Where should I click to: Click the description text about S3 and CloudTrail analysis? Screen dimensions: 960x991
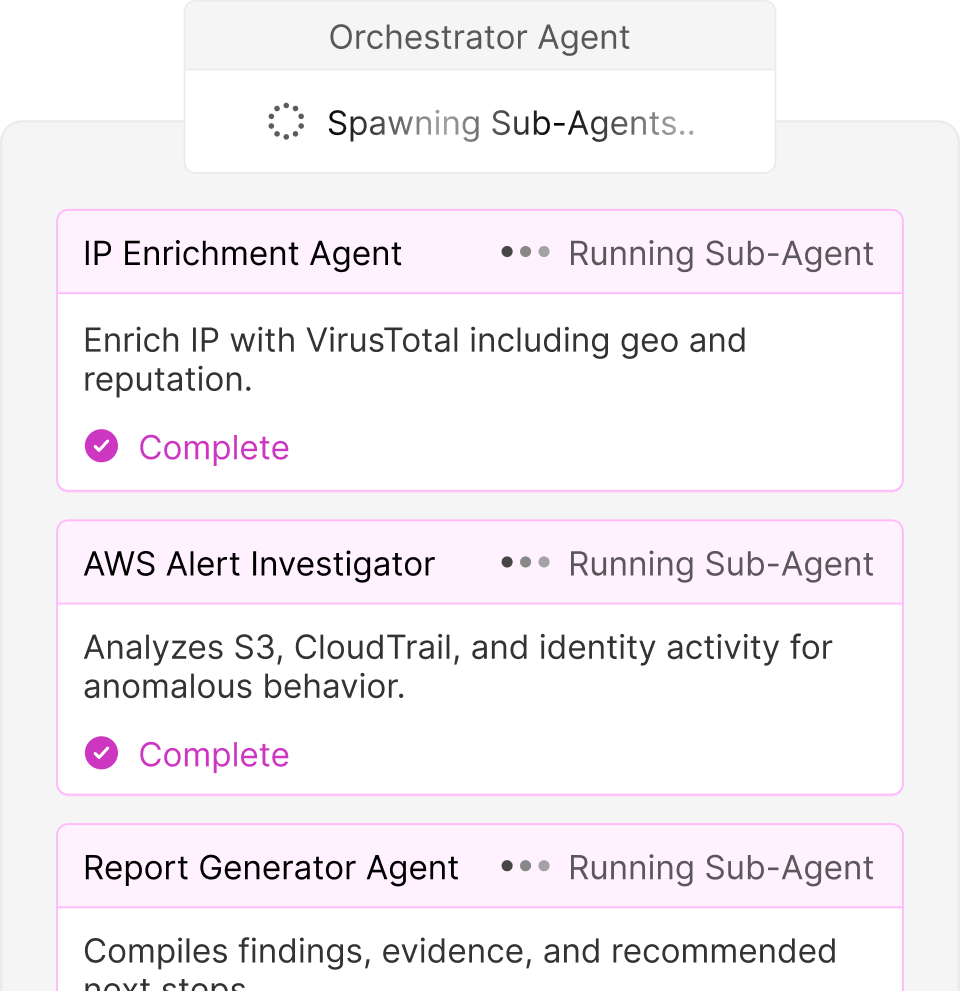click(x=457, y=667)
